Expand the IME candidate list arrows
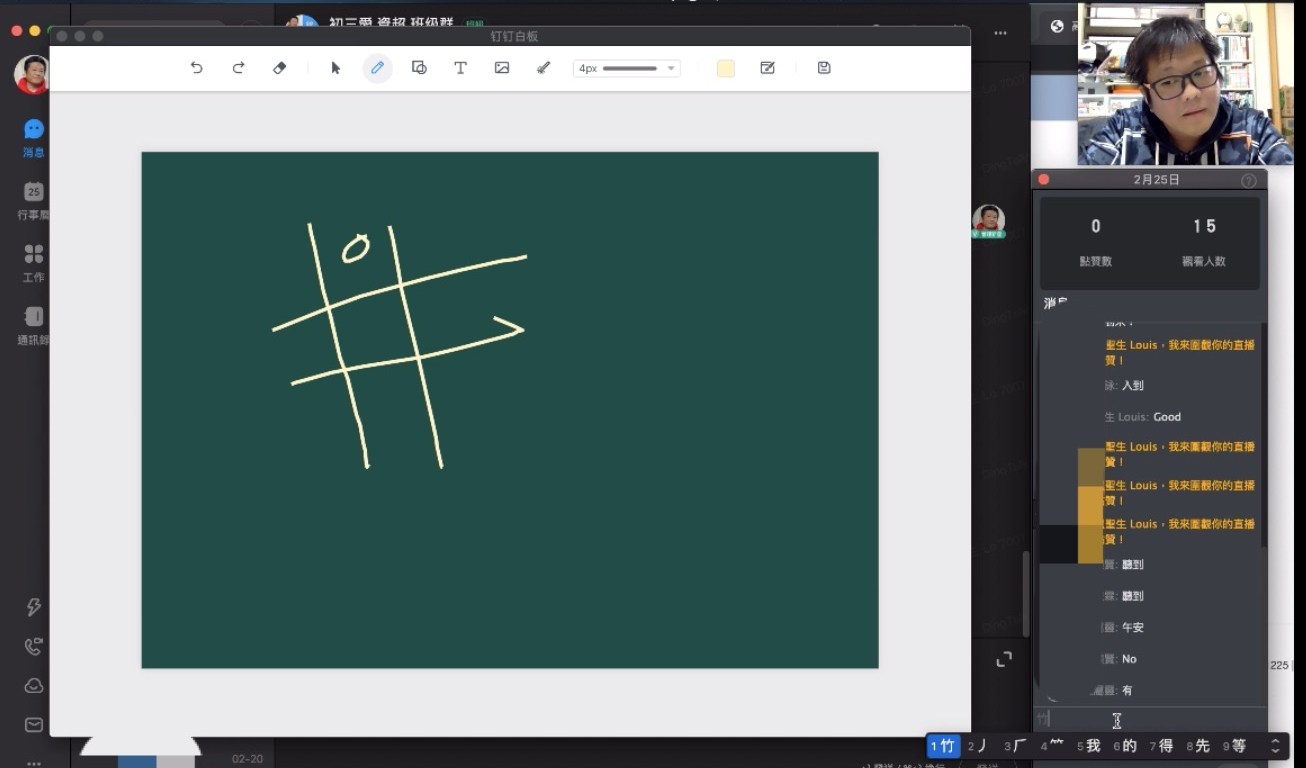Image resolution: width=1306 pixels, height=768 pixels. click(1275, 746)
